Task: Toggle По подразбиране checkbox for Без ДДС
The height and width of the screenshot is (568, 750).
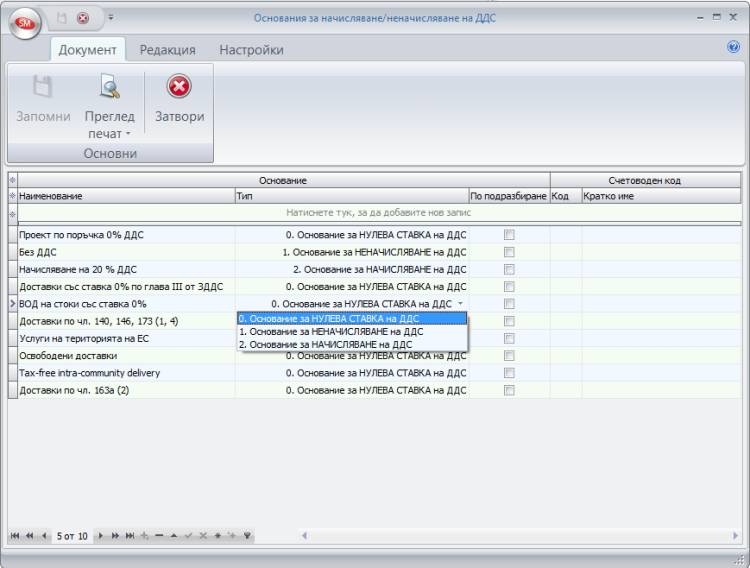Action: pyautogui.click(x=509, y=252)
